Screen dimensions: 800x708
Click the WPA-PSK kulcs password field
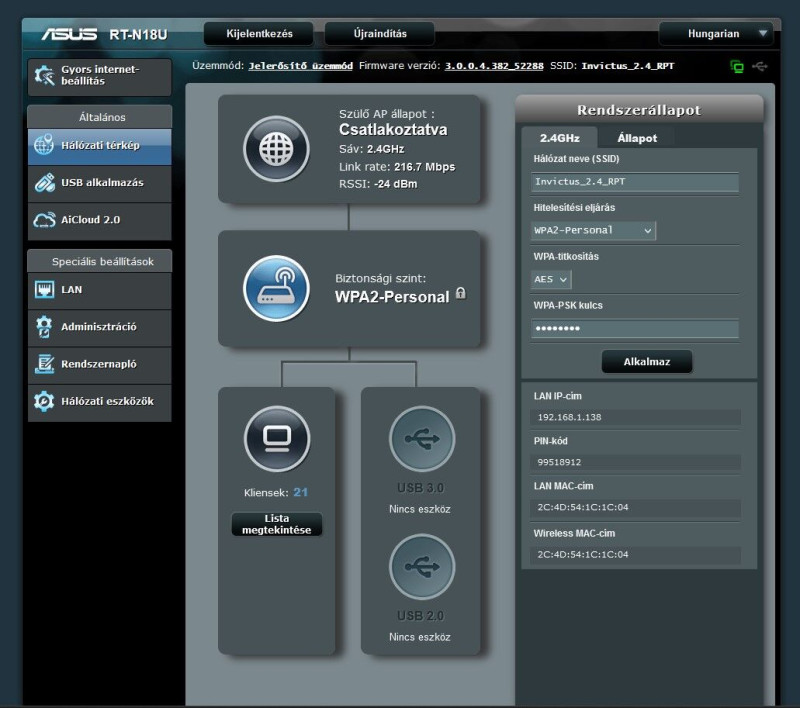(635, 328)
